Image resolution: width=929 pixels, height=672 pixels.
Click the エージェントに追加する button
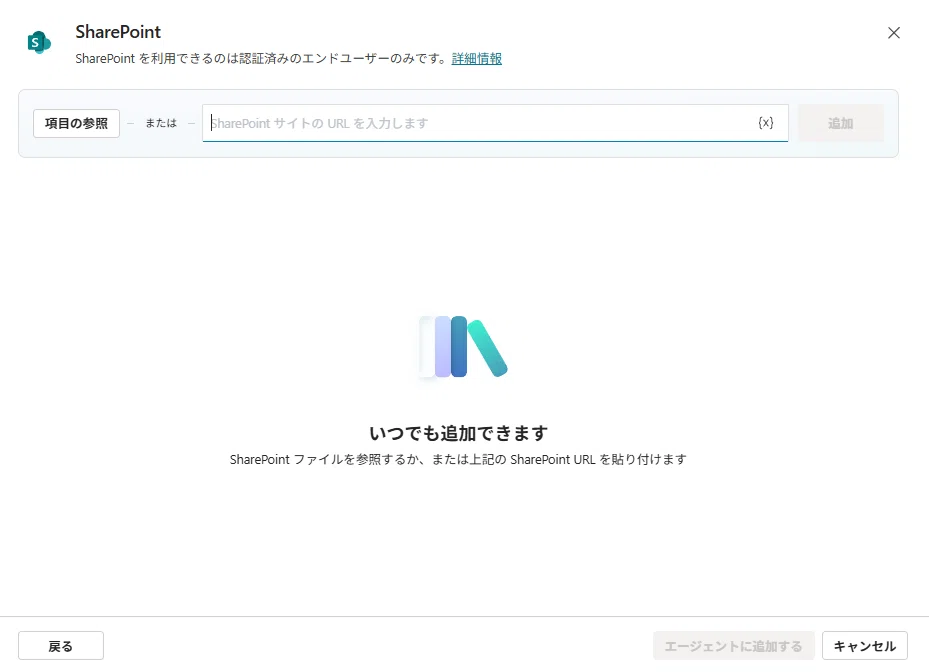(733, 646)
